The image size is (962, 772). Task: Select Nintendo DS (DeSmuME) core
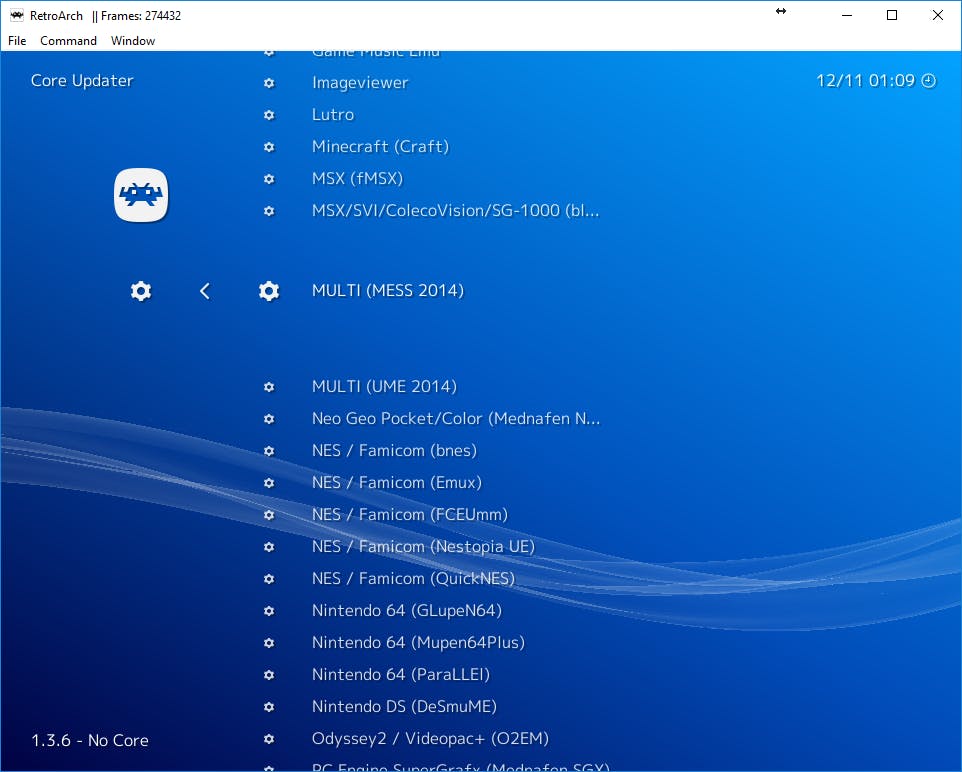click(404, 706)
